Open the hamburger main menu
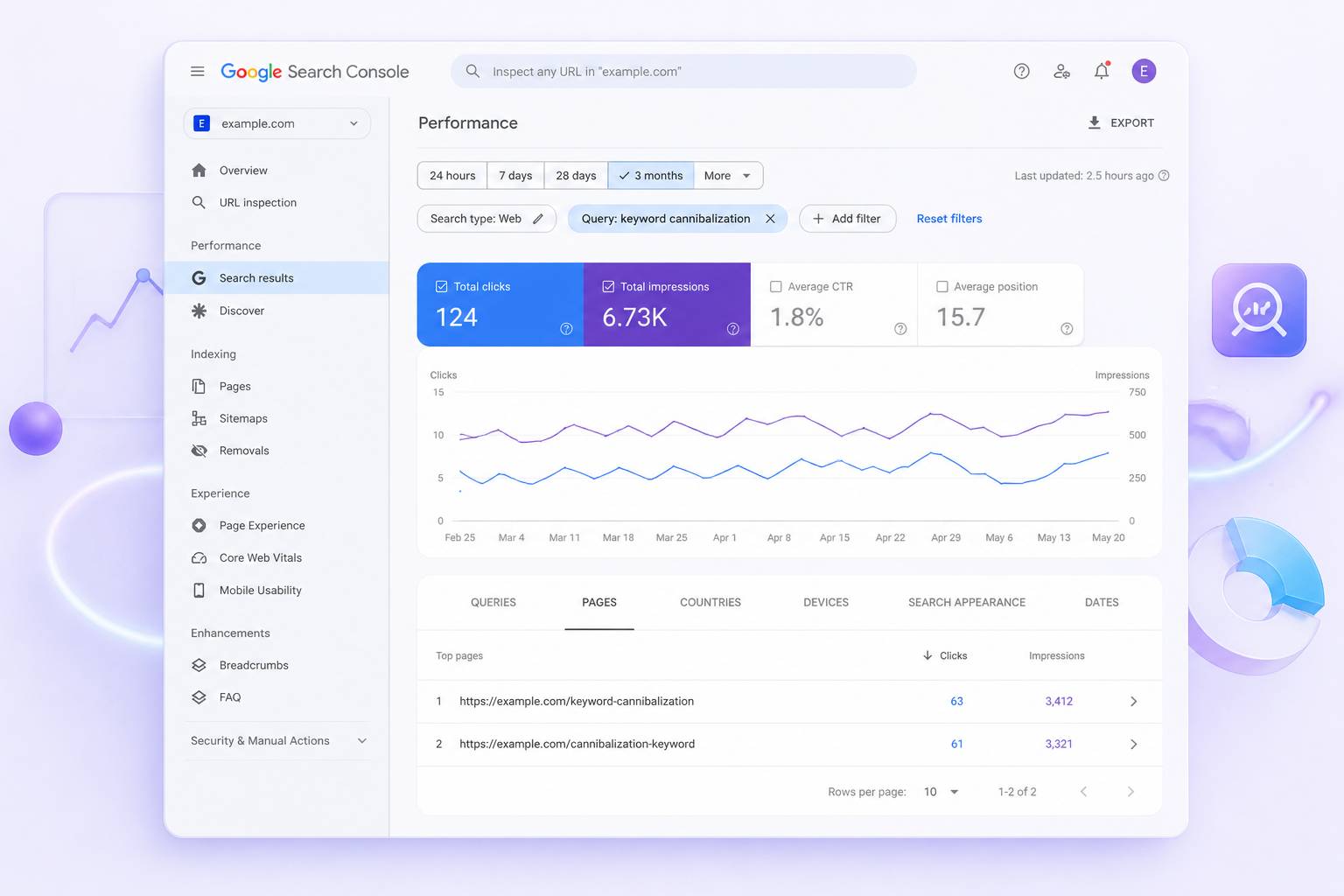Image resolution: width=1344 pixels, height=896 pixels. pos(198,71)
